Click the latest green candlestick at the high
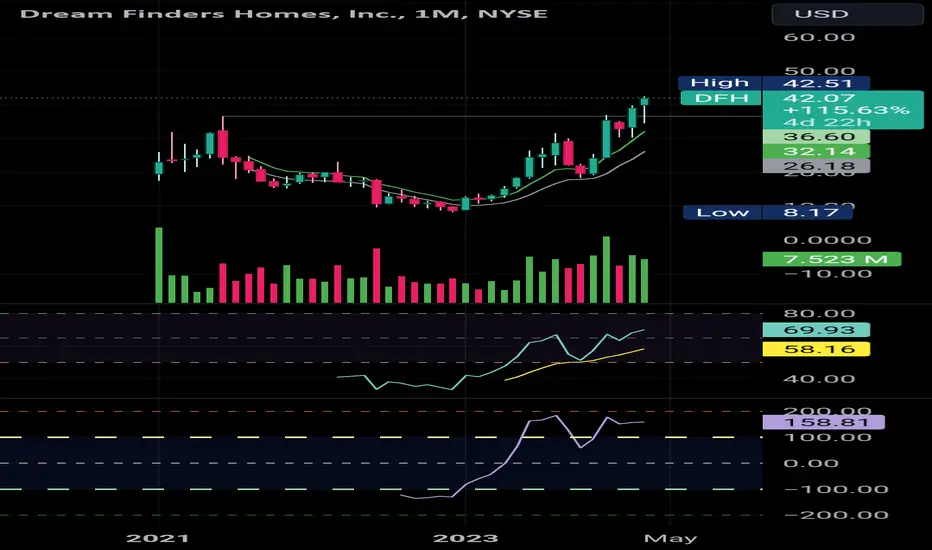The width and height of the screenshot is (932, 550). [644, 102]
